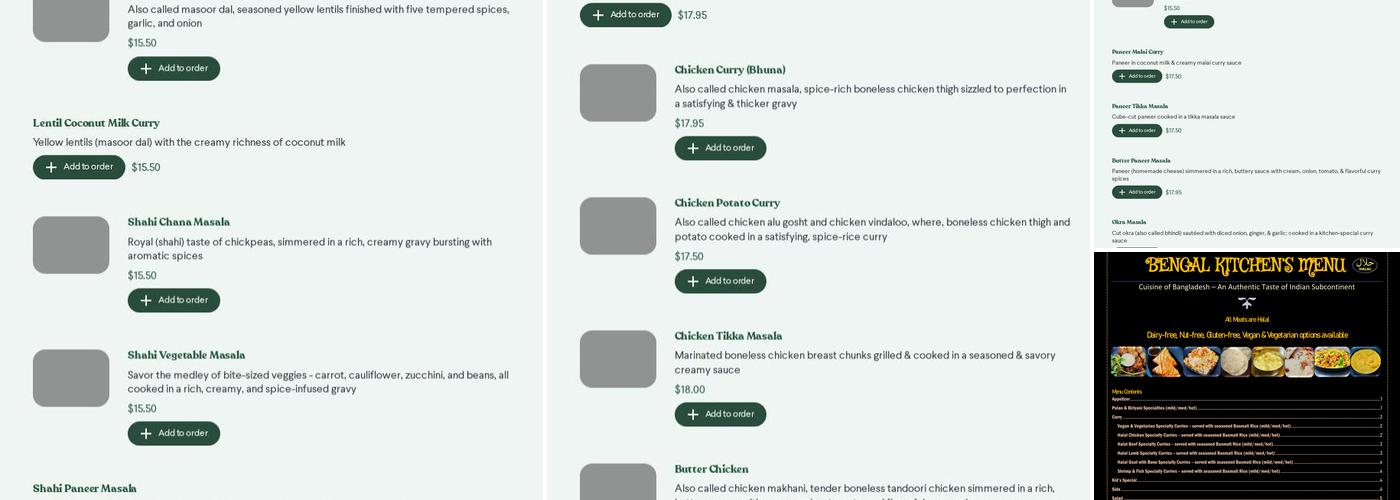Add Shahi Vegetable Masala to order
Viewport: 1400px width, 500px height.
(174, 433)
